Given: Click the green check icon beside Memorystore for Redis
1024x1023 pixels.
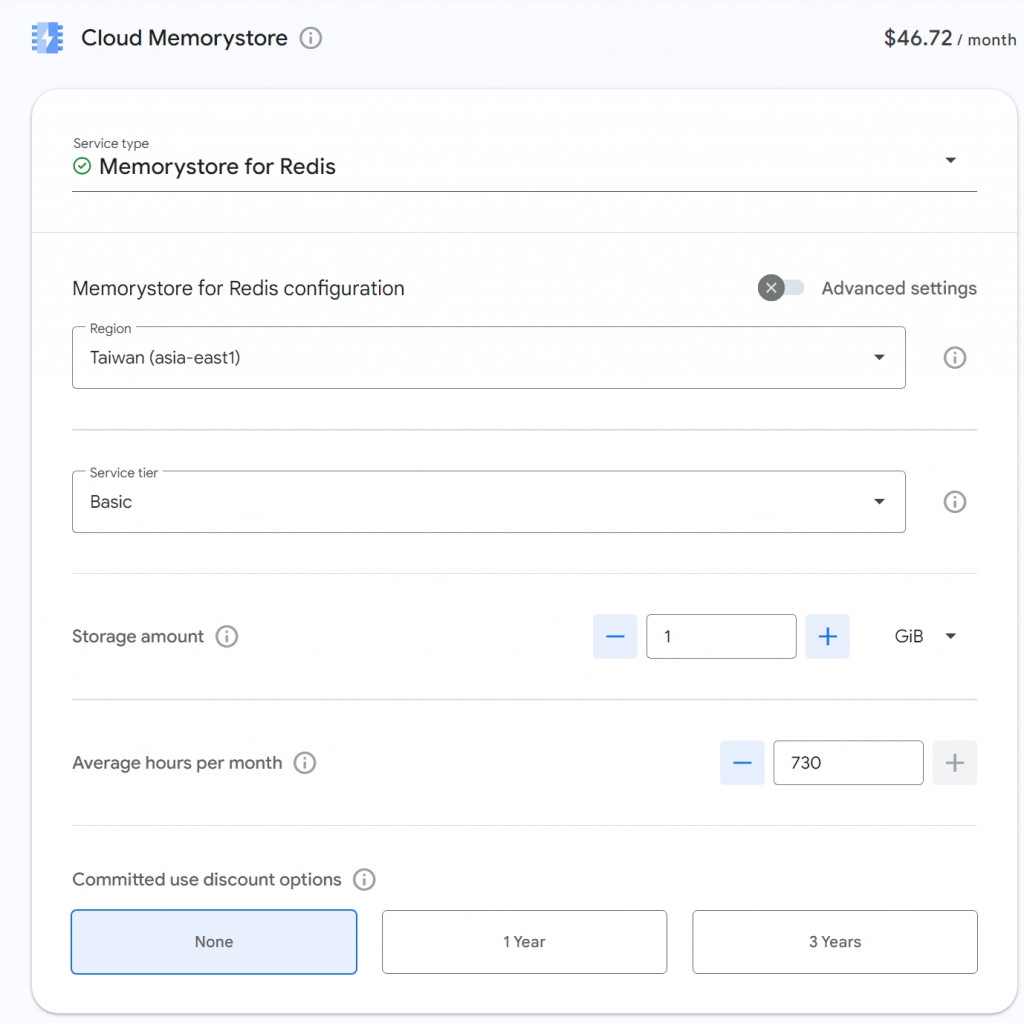Looking at the screenshot, I should pos(82,166).
